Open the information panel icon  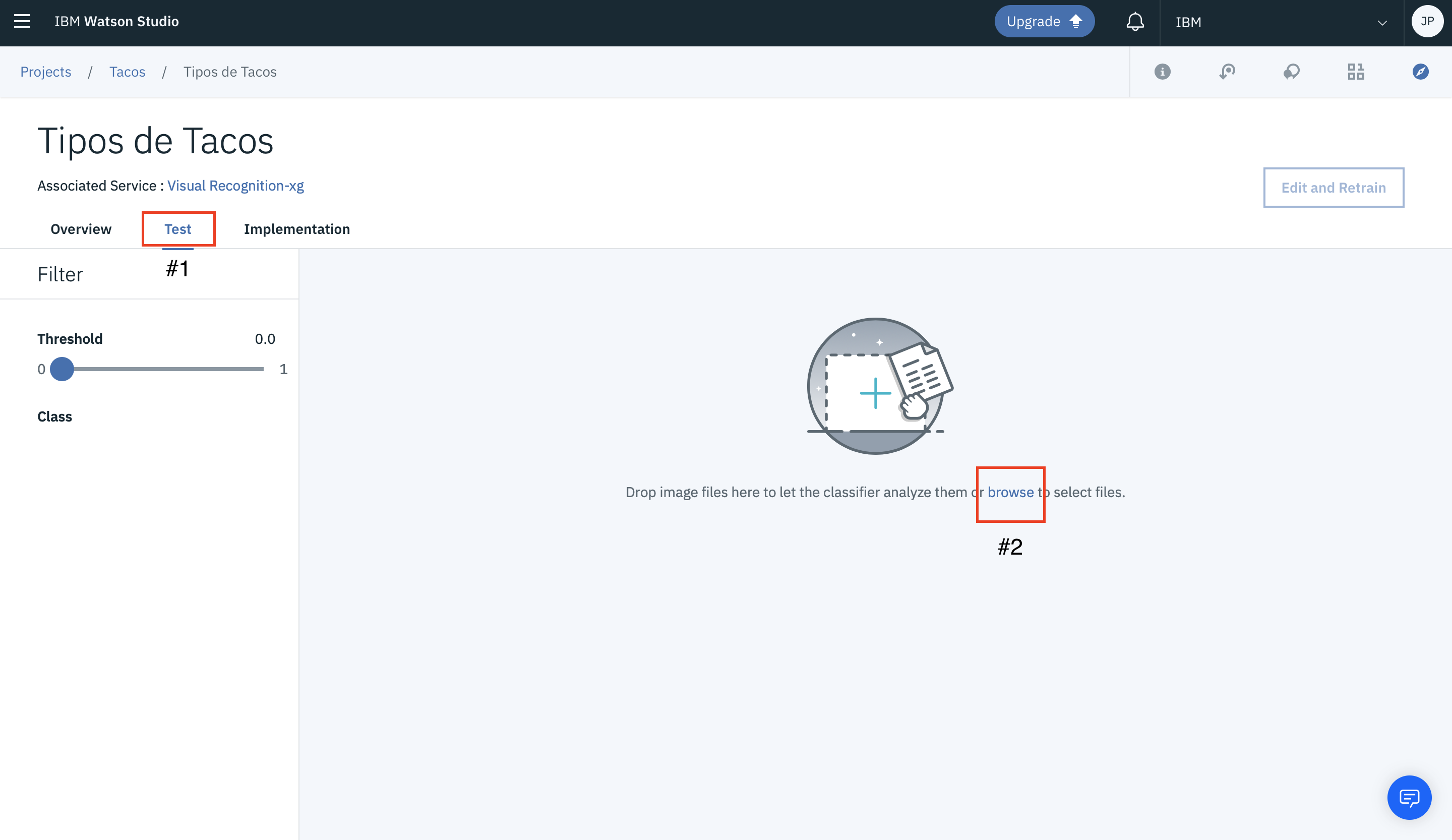[1162, 72]
